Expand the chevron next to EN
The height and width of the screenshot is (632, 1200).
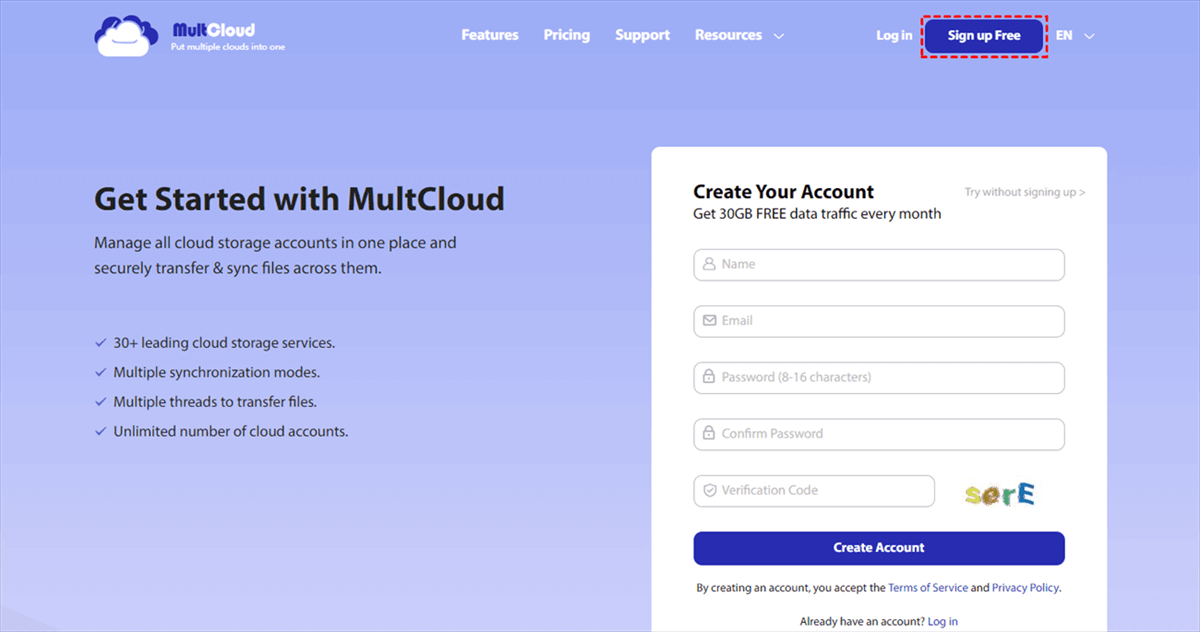[1087, 36]
